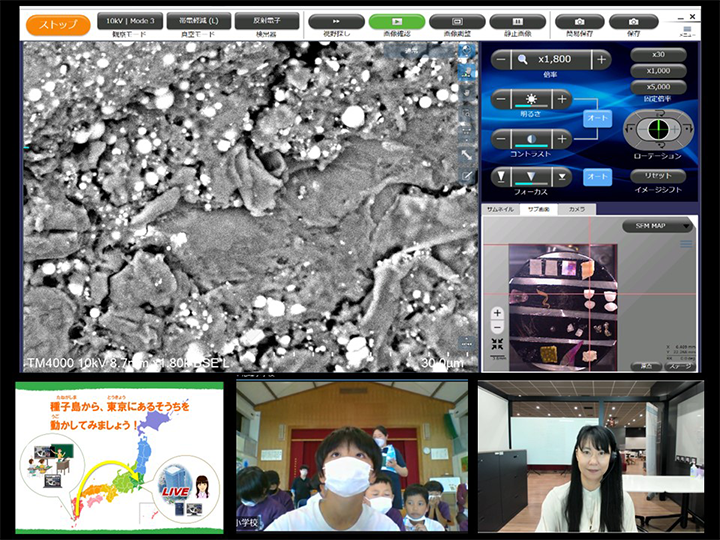
Task: Fit the SEM map view to window
Action: pyautogui.click(x=497, y=343)
